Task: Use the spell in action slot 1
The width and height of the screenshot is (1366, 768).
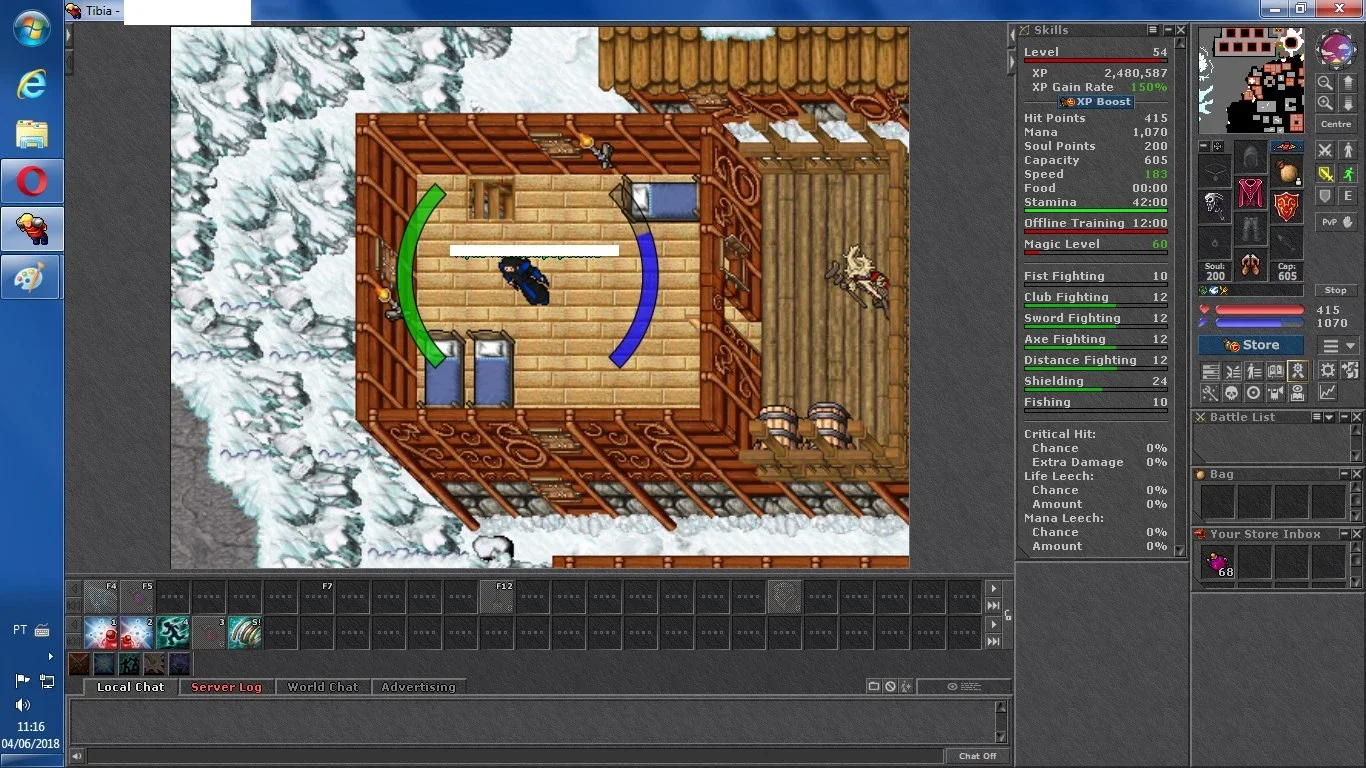Action: pos(101,632)
